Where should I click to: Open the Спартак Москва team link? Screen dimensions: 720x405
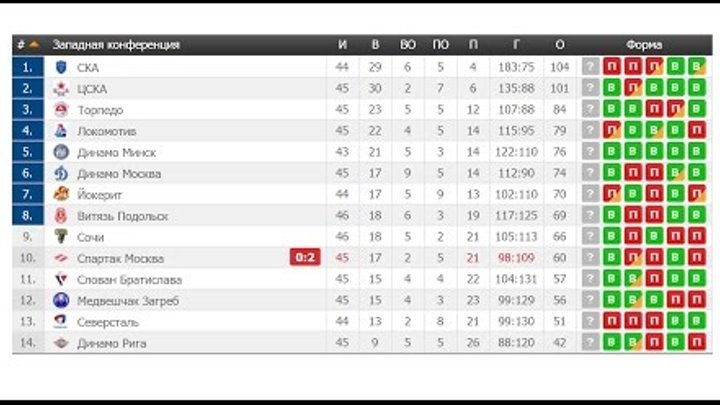pos(120,258)
